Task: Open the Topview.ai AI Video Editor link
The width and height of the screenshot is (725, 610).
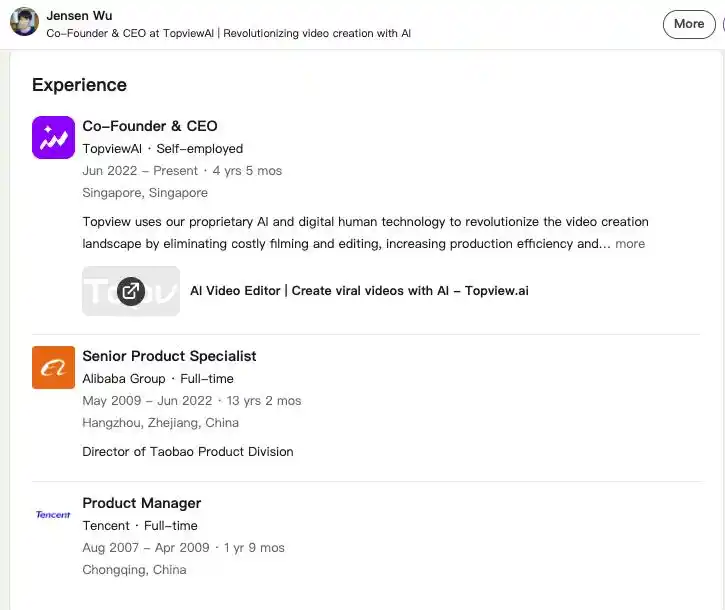Action: click(x=359, y=290)
